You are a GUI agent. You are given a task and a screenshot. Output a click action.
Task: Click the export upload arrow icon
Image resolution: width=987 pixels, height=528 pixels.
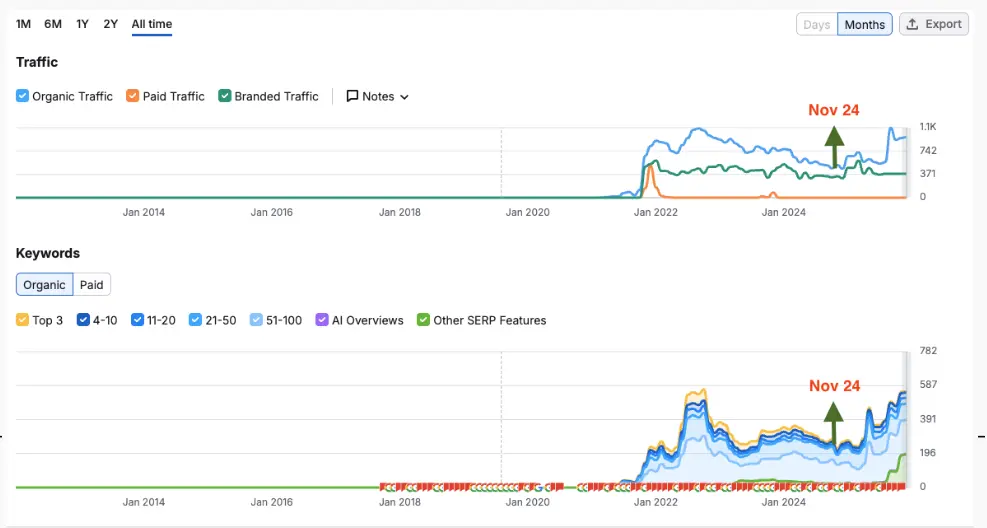(912, 24)
